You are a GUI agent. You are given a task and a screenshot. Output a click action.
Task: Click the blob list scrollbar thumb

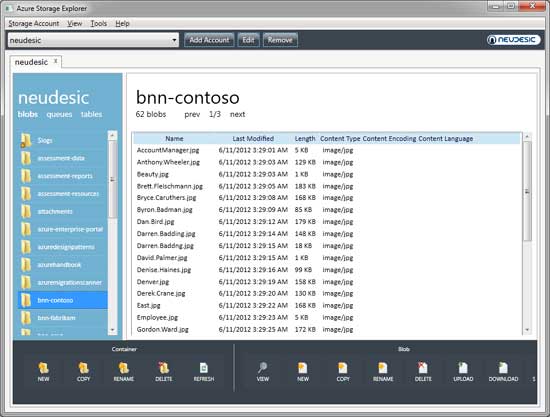pyautogui.click(x=527, y=191)
